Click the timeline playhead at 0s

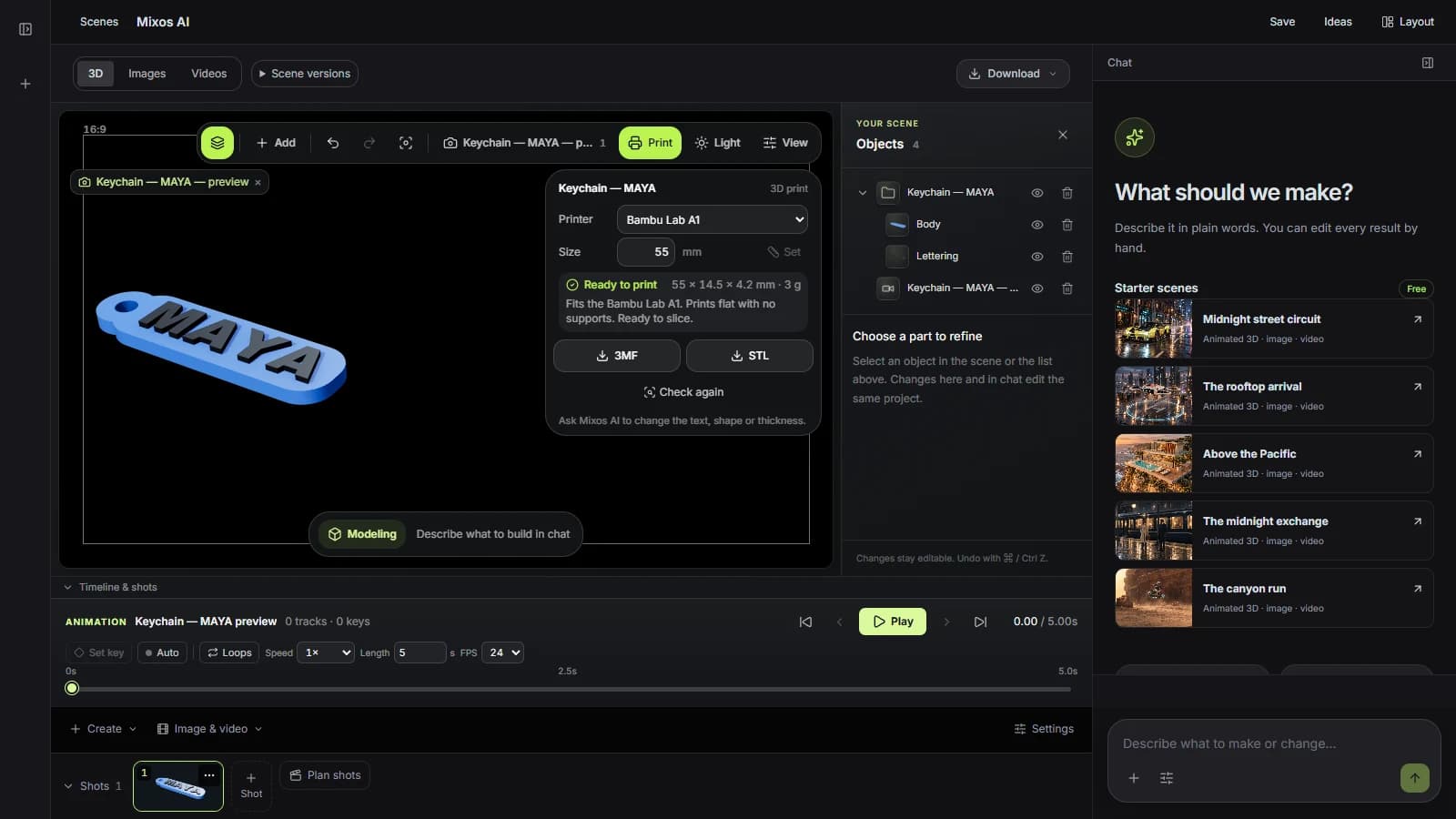pos(72,688)
